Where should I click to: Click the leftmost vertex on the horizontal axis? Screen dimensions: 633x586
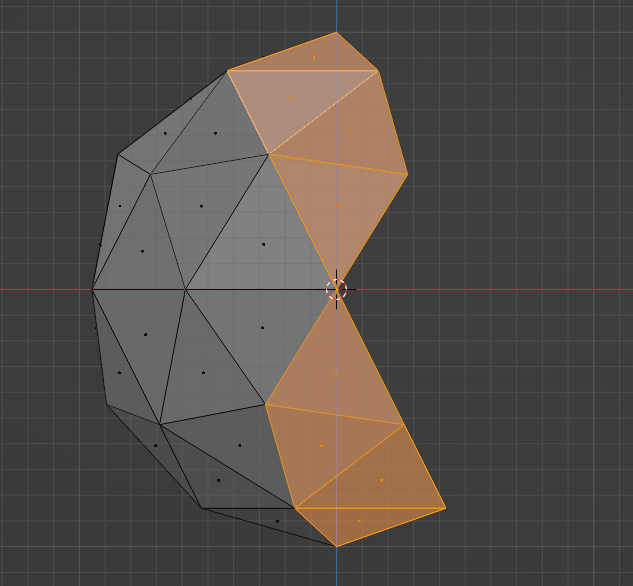click(x=93, y=290)
